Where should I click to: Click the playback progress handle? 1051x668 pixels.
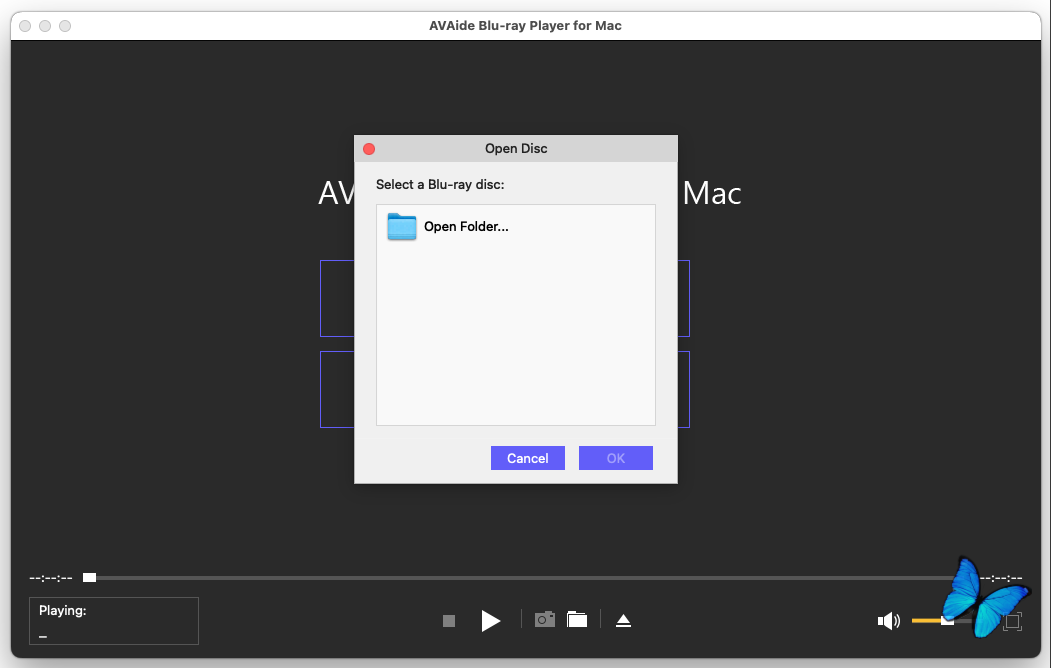[90, 577]
